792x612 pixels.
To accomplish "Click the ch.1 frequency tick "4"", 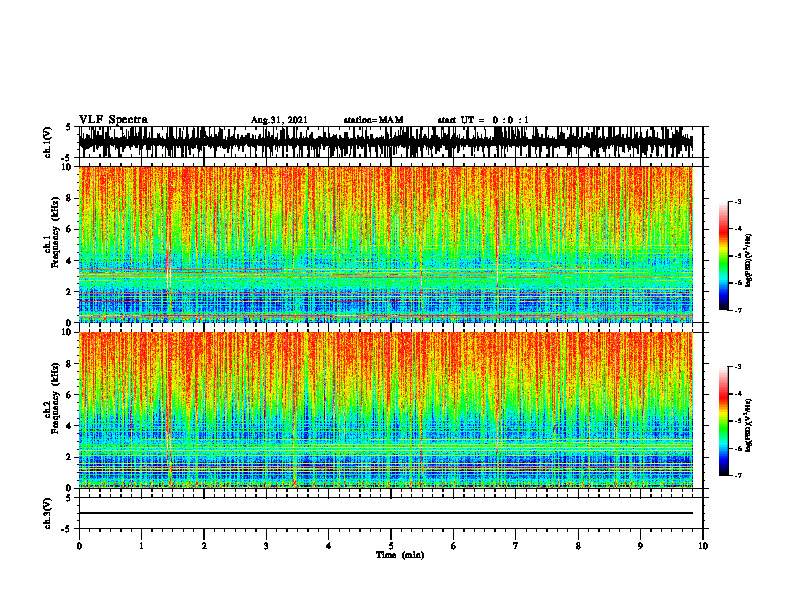I will click(x=70, y=261).
